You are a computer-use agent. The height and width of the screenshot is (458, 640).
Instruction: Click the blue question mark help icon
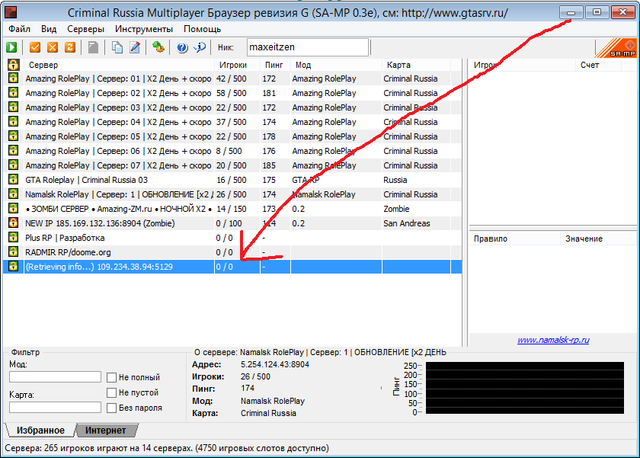click(182, 48)
